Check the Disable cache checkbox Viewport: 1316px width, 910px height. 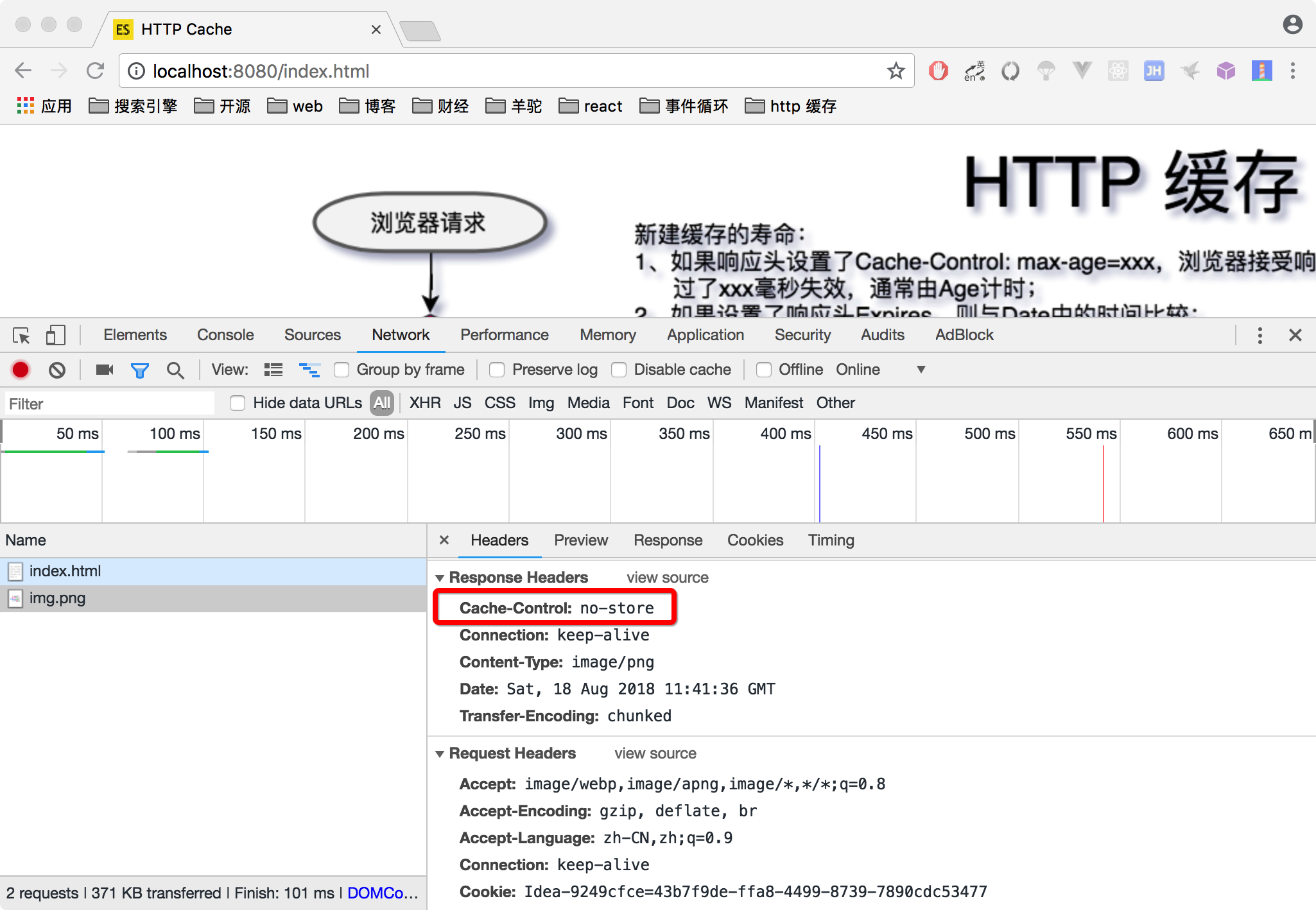tap(619, 370)
